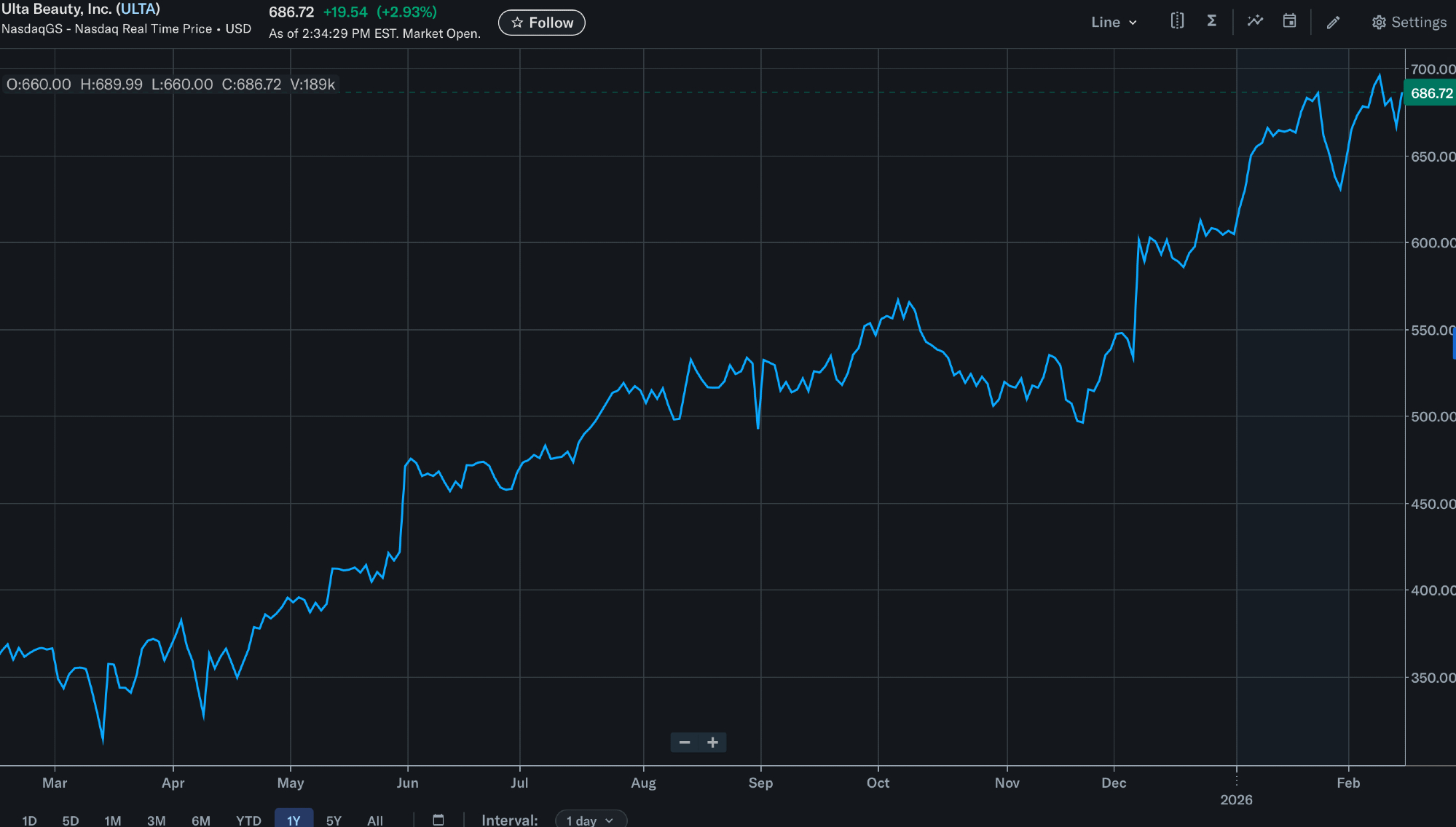The height and width of the screenshot is (827, 1456).
Task: Switch range to 1D
Action: click(29, 820)
